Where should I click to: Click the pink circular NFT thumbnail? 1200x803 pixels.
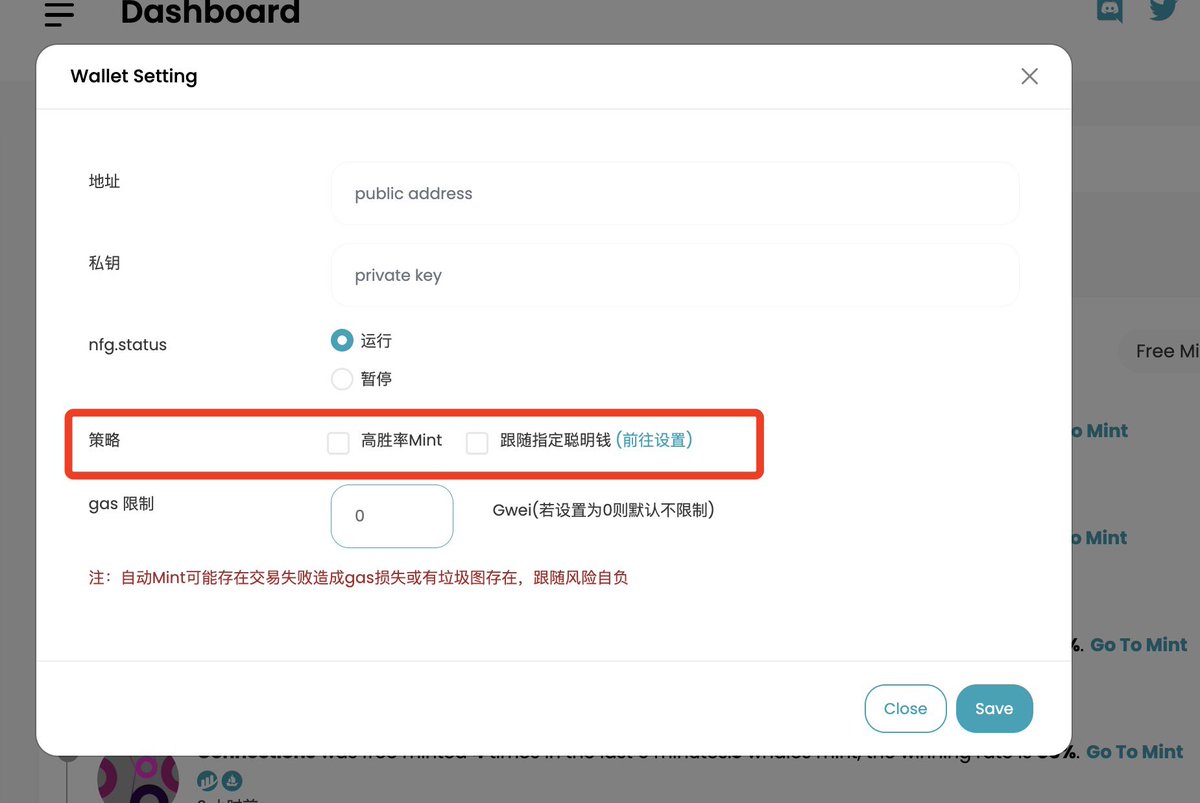138,778
